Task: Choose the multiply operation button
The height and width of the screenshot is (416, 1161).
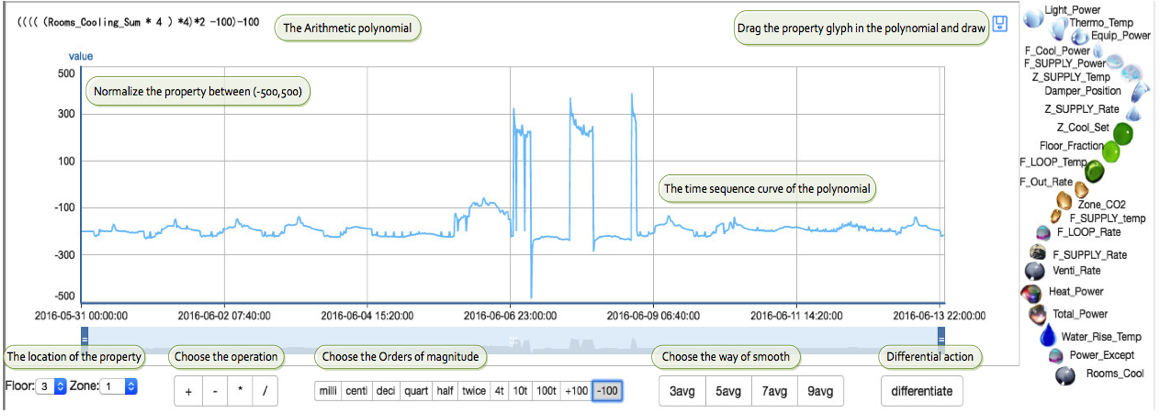Action: (240, 391)
